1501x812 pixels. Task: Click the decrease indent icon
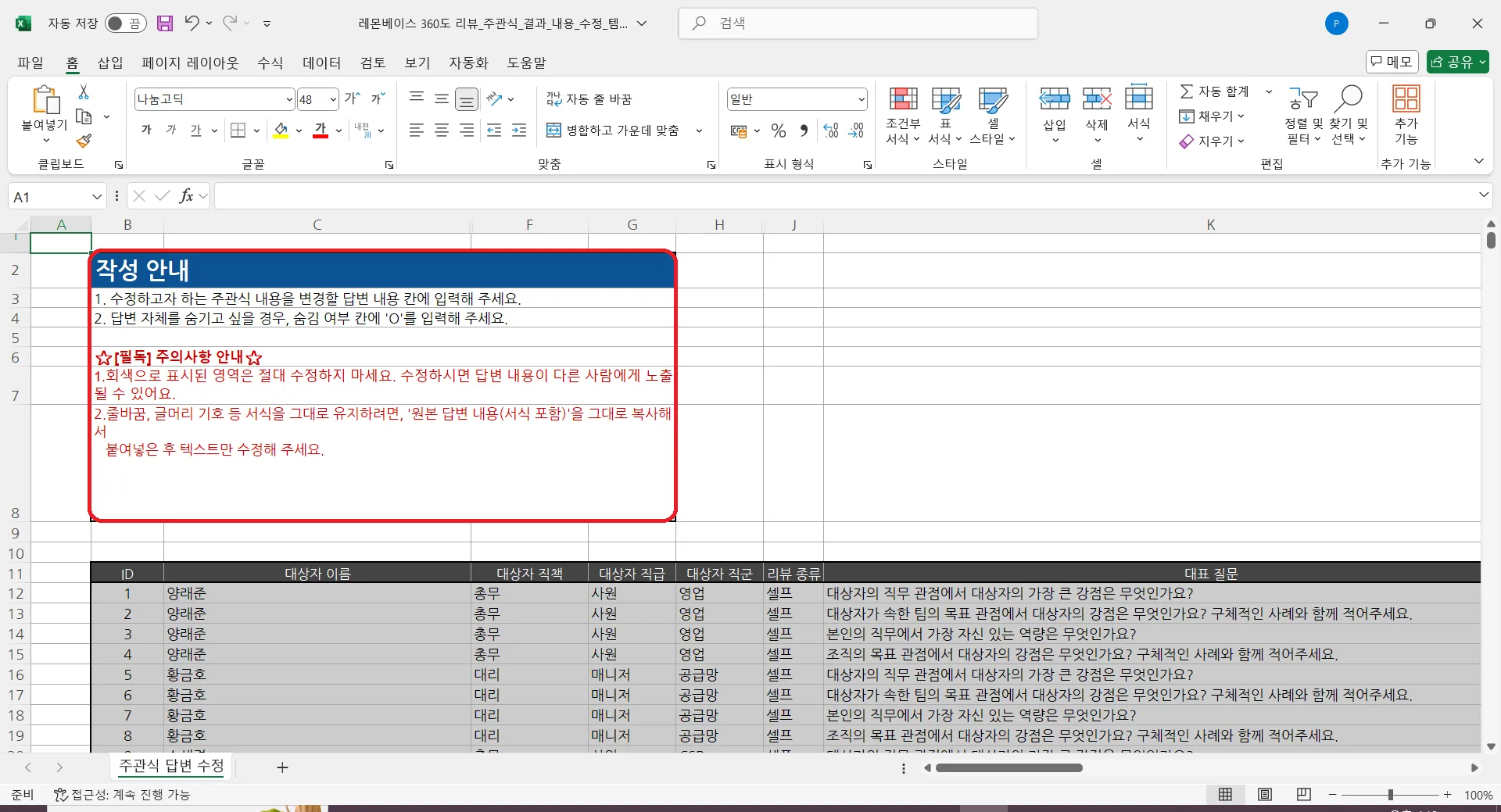point(494,130)
